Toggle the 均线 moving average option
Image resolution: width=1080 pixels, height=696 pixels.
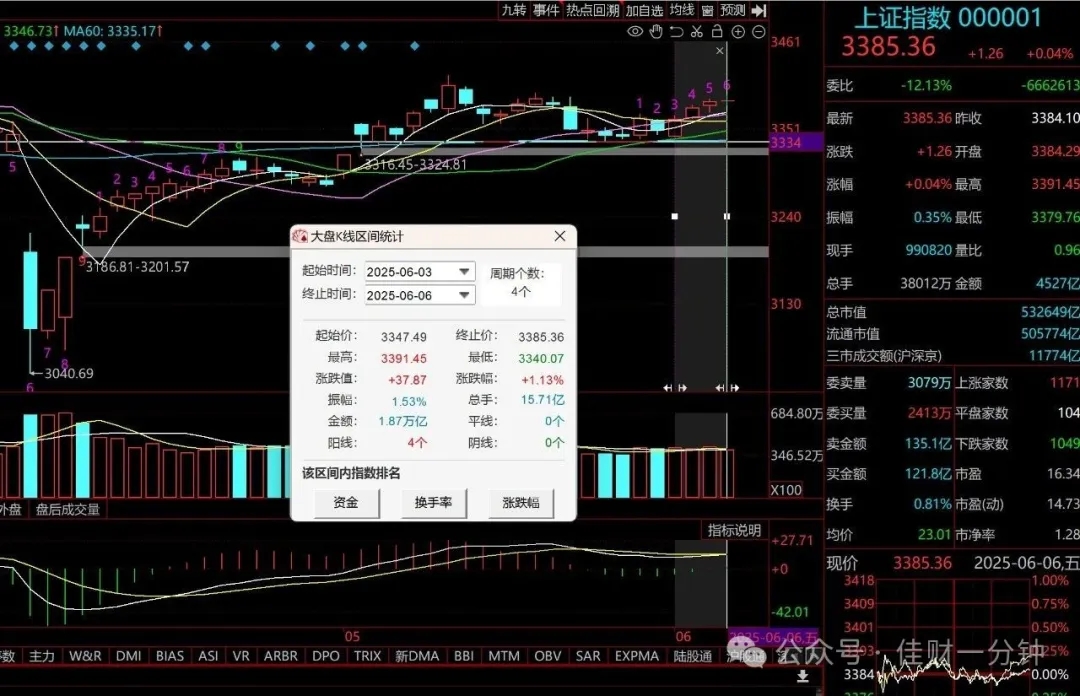(x=682, y=10)
